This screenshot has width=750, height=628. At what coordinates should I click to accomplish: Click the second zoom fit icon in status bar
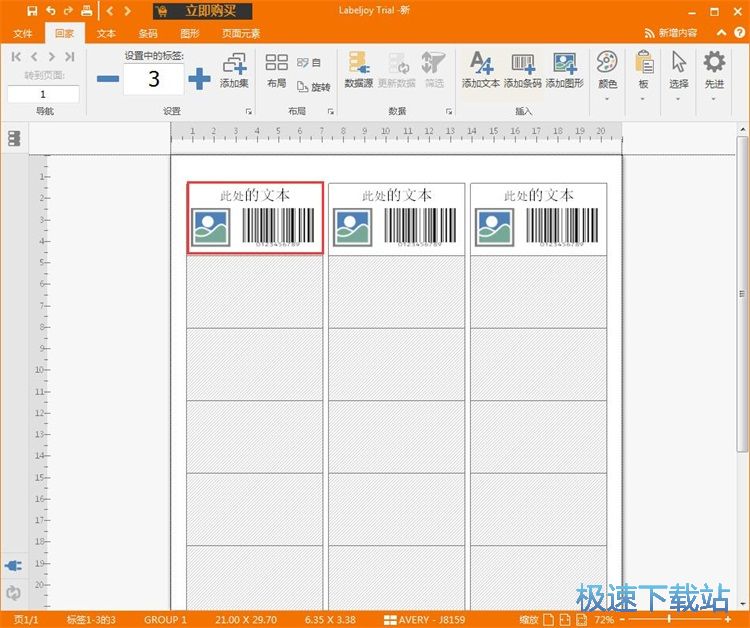tap(565, 620)
